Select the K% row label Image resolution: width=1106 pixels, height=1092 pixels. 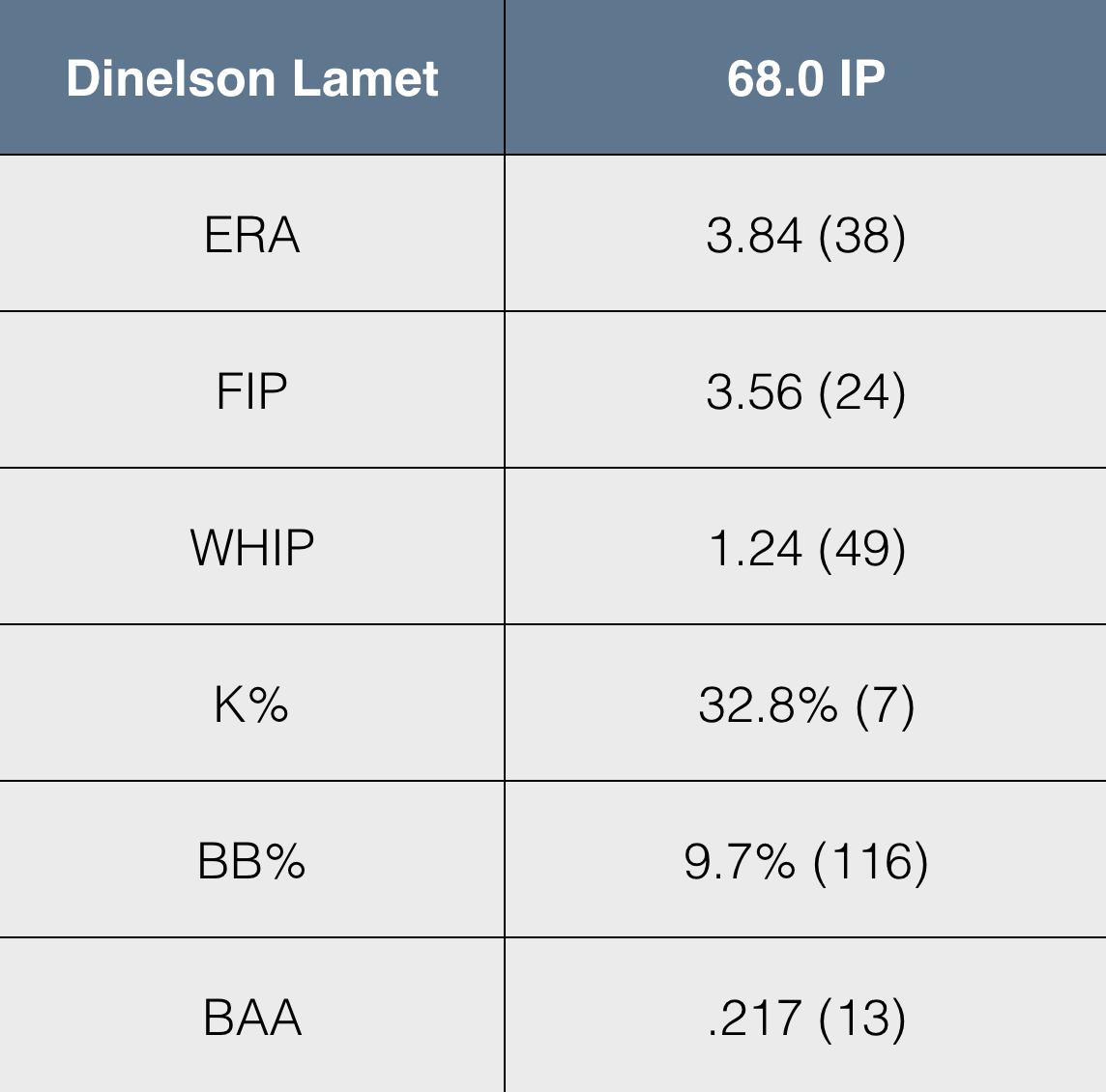point(251,704)
